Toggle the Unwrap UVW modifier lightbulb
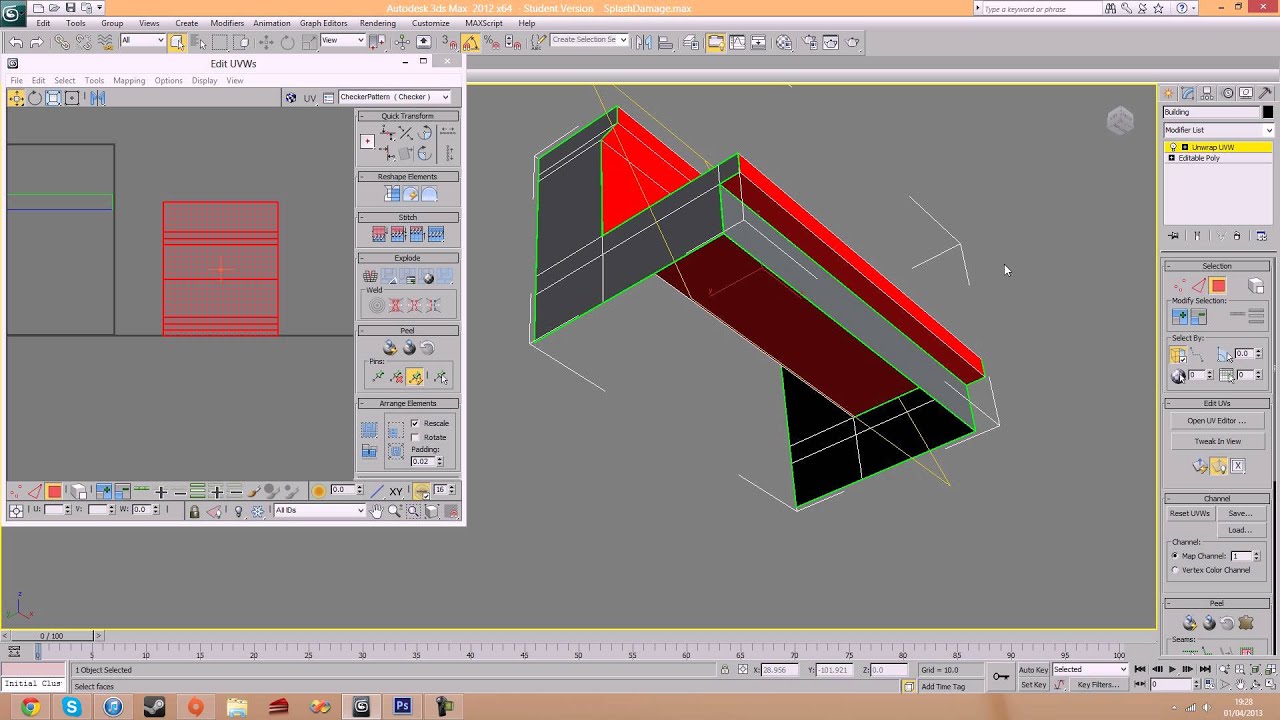 (x=1173, y=147)
